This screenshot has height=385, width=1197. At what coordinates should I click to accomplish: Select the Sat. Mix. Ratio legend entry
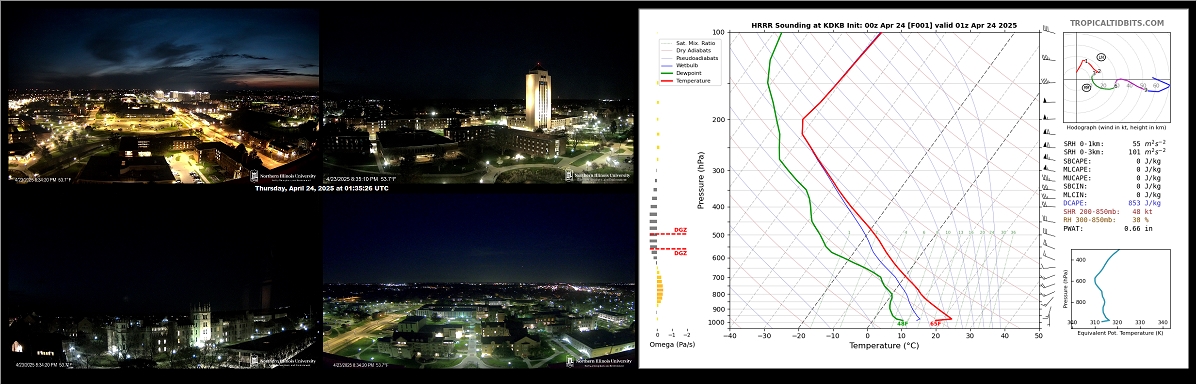pyautogui.click(x=687, y=43)
